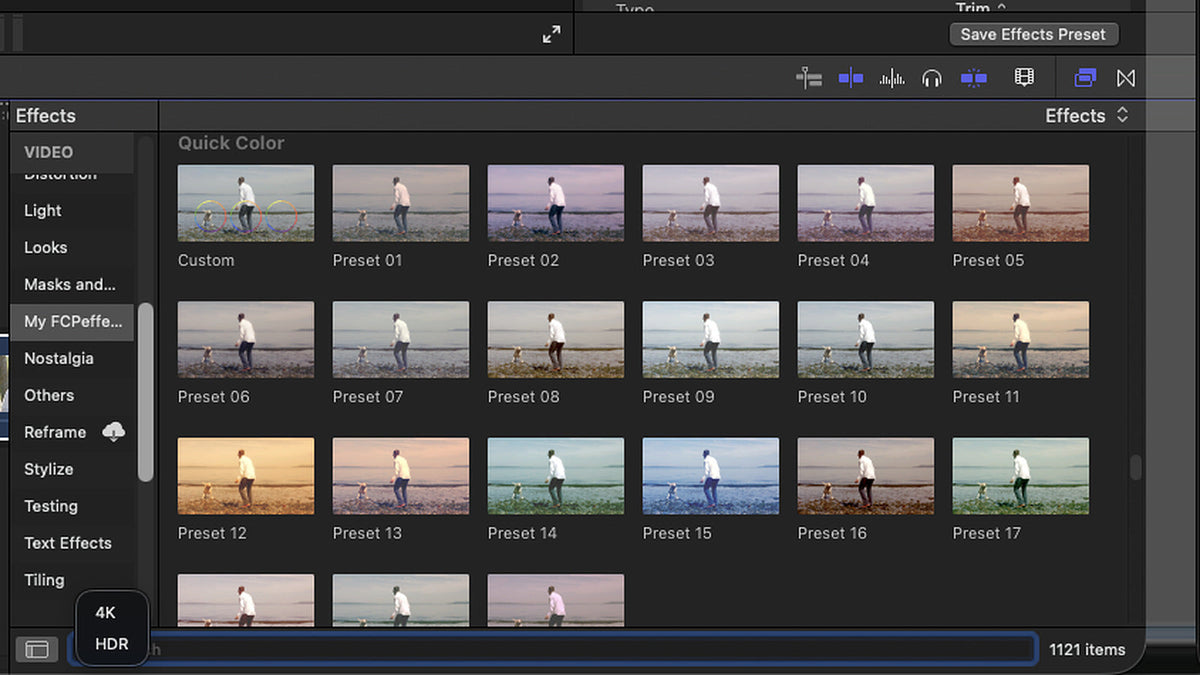Select the Preset 01 thumbnail
The height and width of the screenshot is (675, 1200).
401,203
